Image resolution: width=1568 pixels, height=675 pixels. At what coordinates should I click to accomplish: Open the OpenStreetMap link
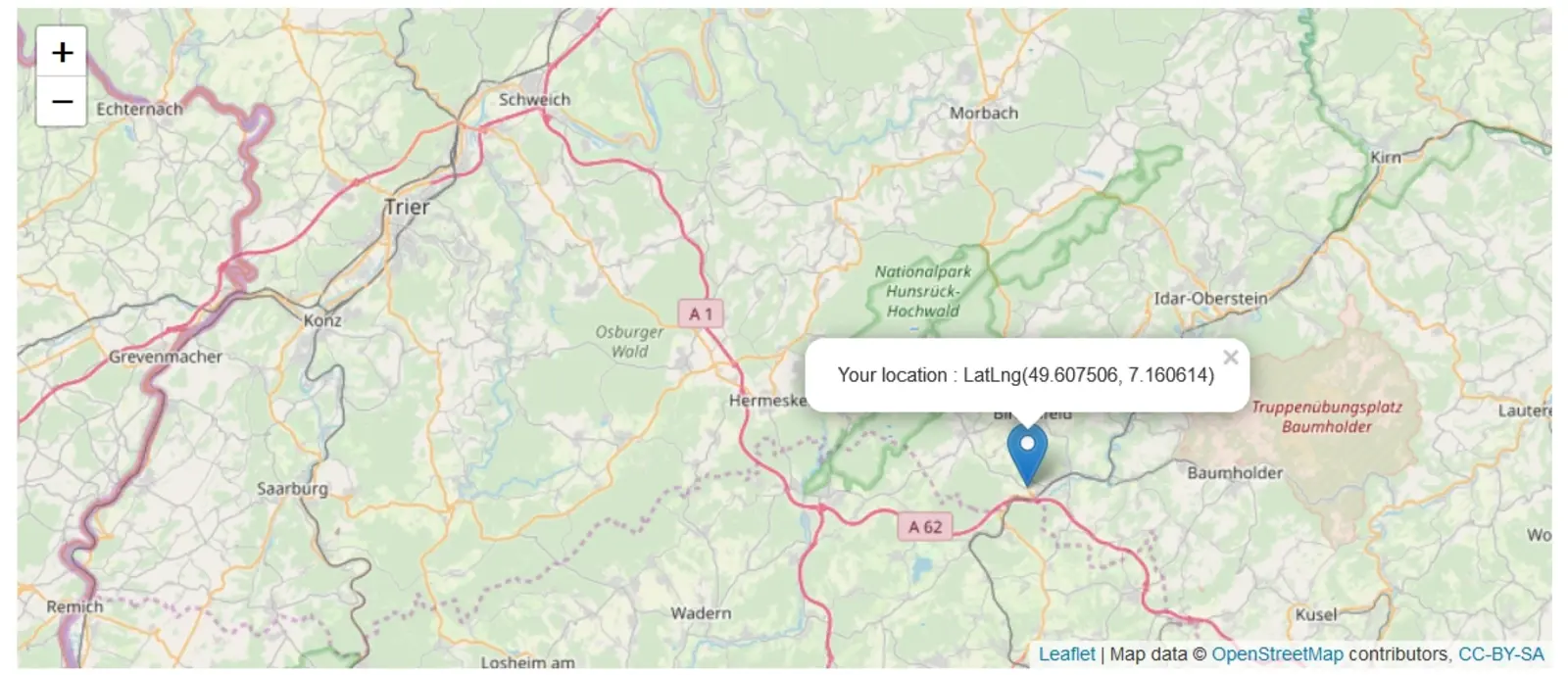tap(1277, 654)
